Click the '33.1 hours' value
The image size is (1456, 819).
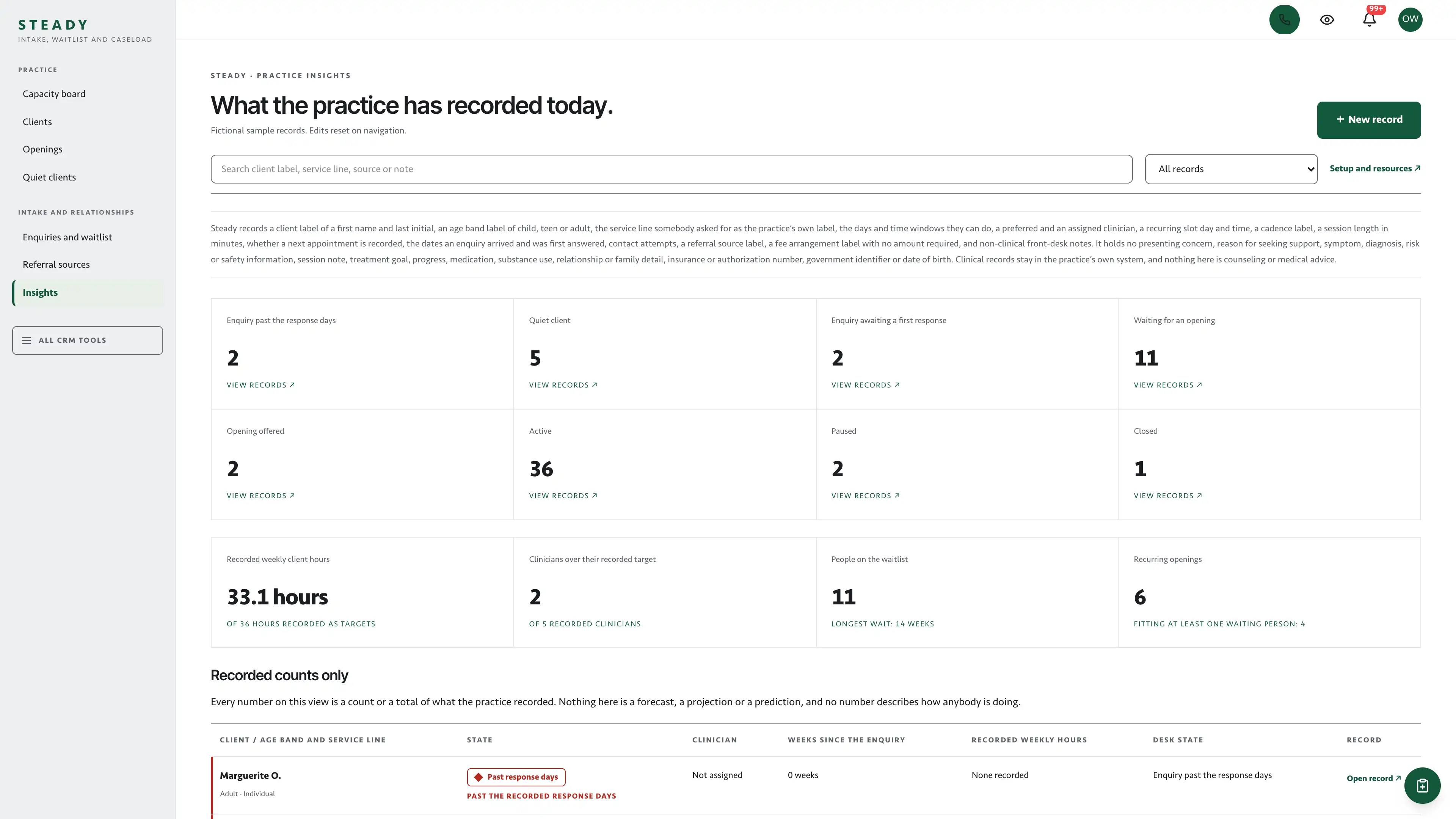(x=277, y=597)
